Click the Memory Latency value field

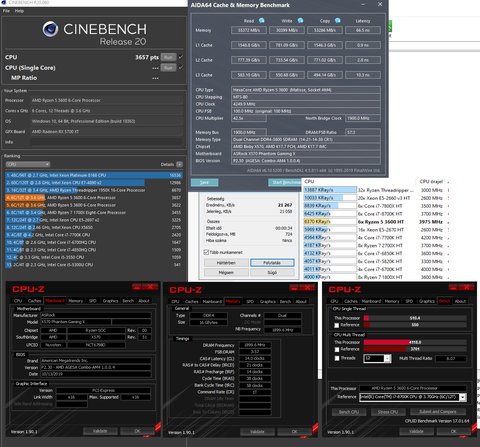point(363,30)
